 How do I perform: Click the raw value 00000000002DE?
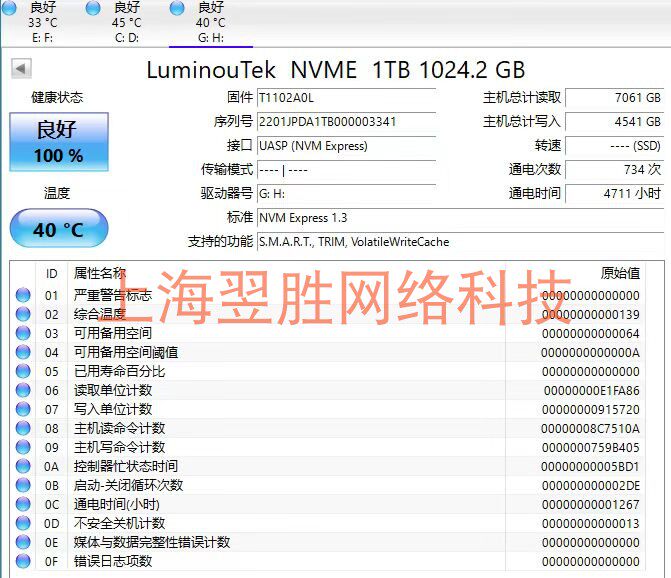pos(591,486)
